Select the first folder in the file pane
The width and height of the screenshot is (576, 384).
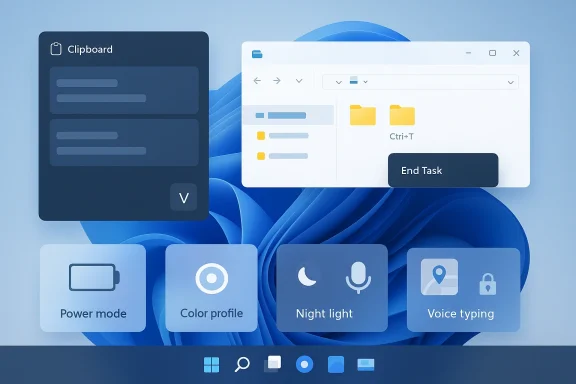pyautogui.click(x=363, y=115)
